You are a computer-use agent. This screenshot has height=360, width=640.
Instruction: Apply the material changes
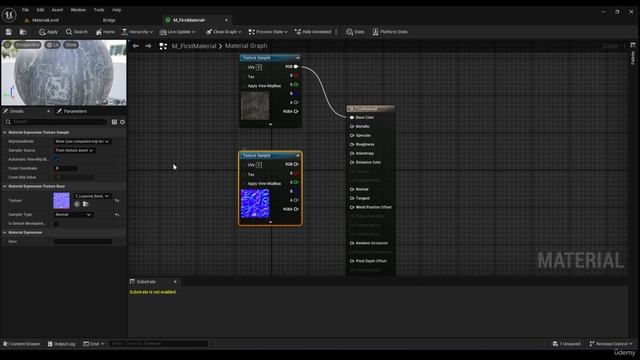(x=48, y=32)
